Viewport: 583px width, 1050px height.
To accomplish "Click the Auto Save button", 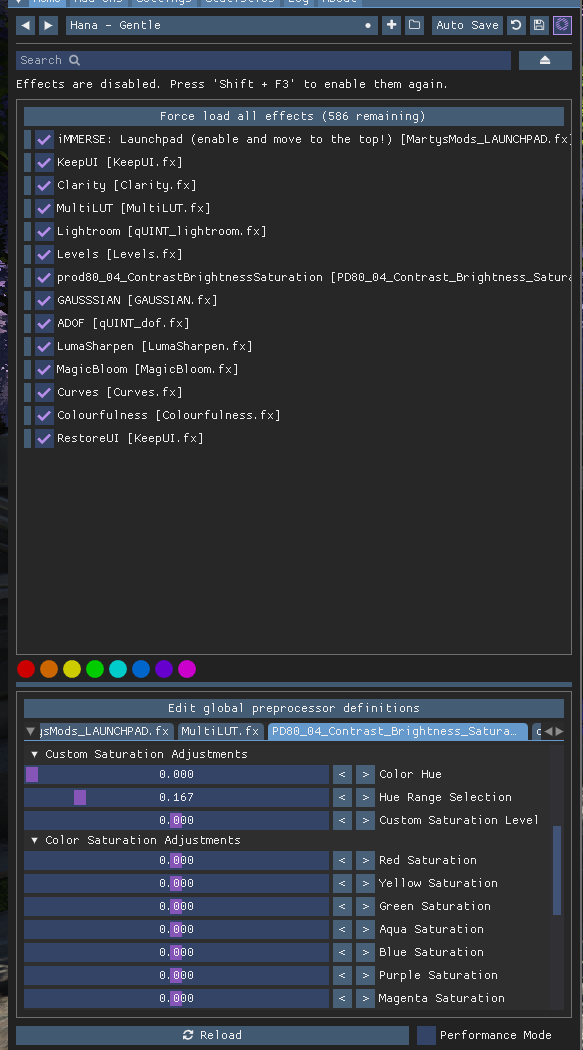I will point(467,25).
